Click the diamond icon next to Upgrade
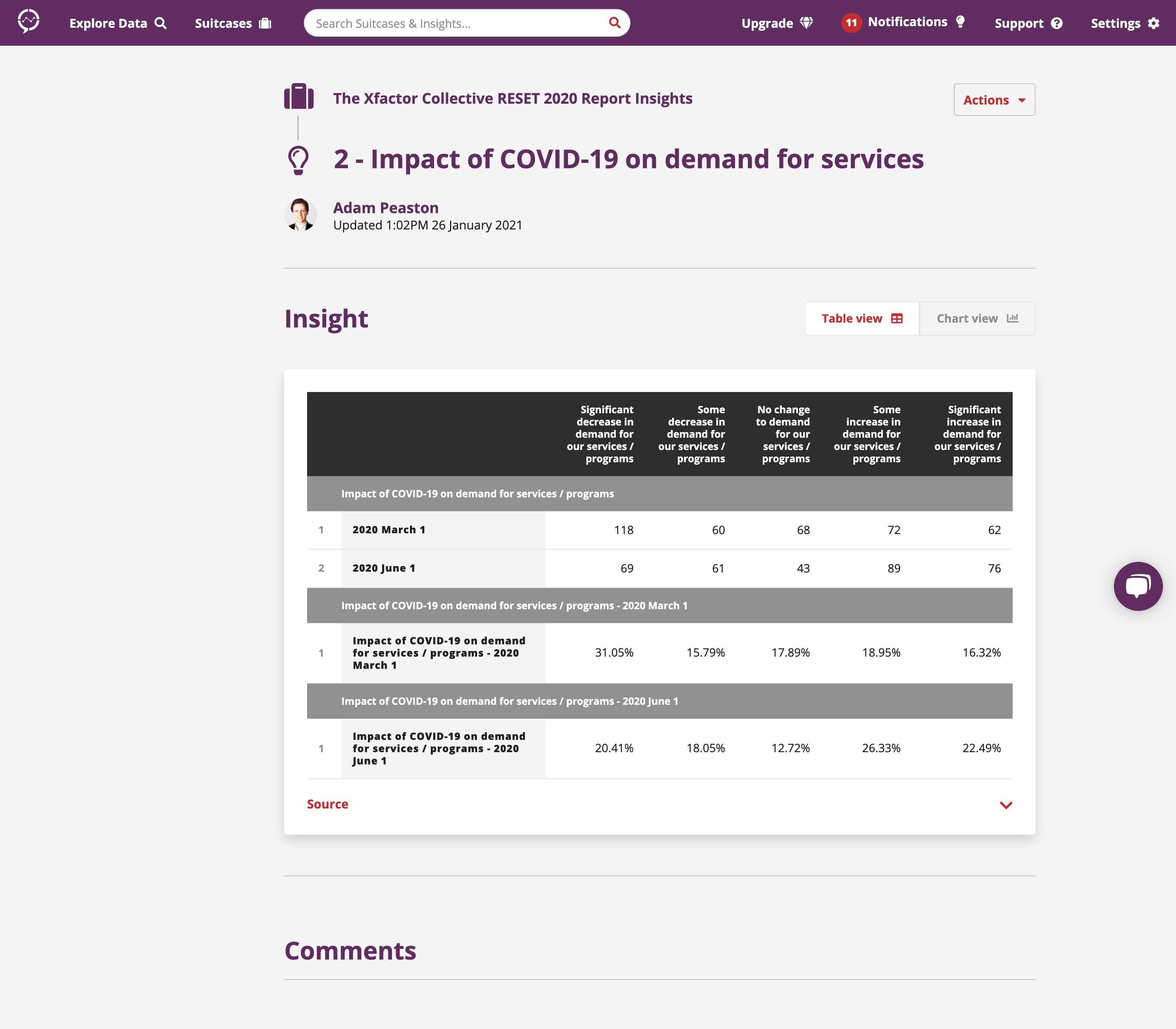 point(807,23)
